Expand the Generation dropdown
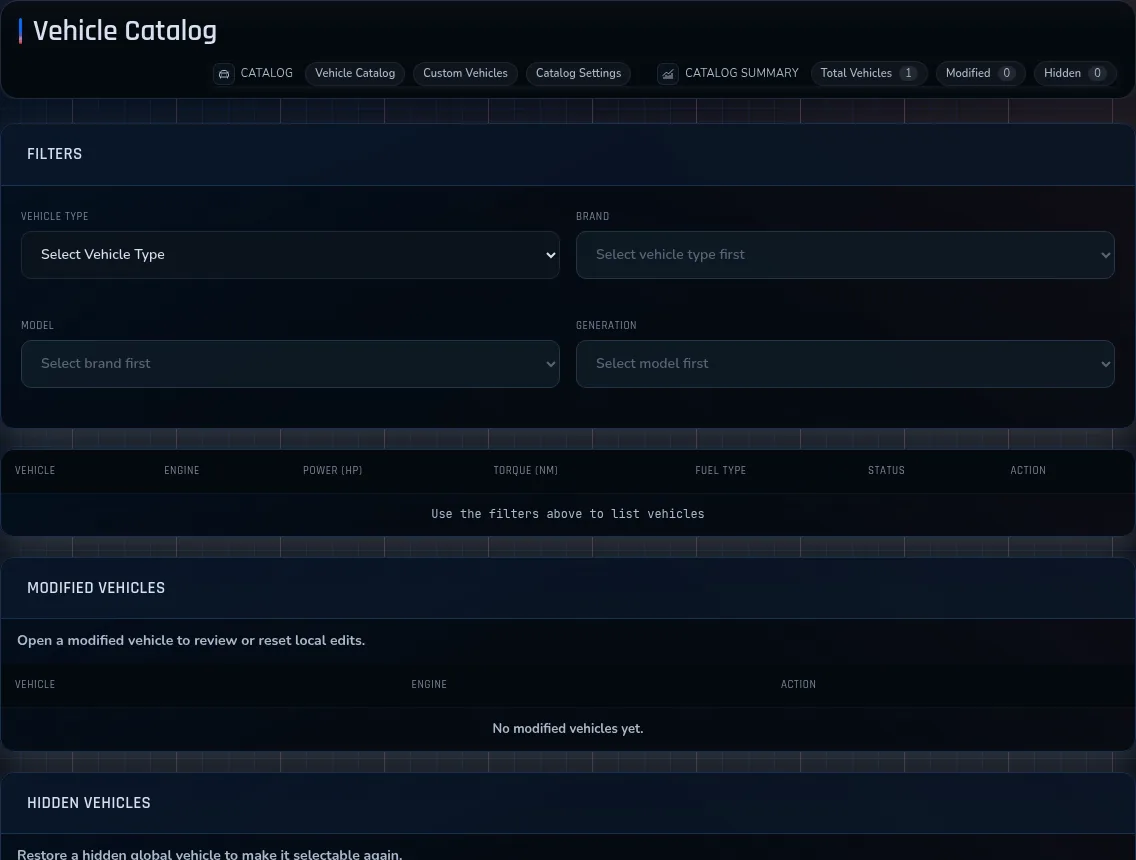 coord(845,364)
